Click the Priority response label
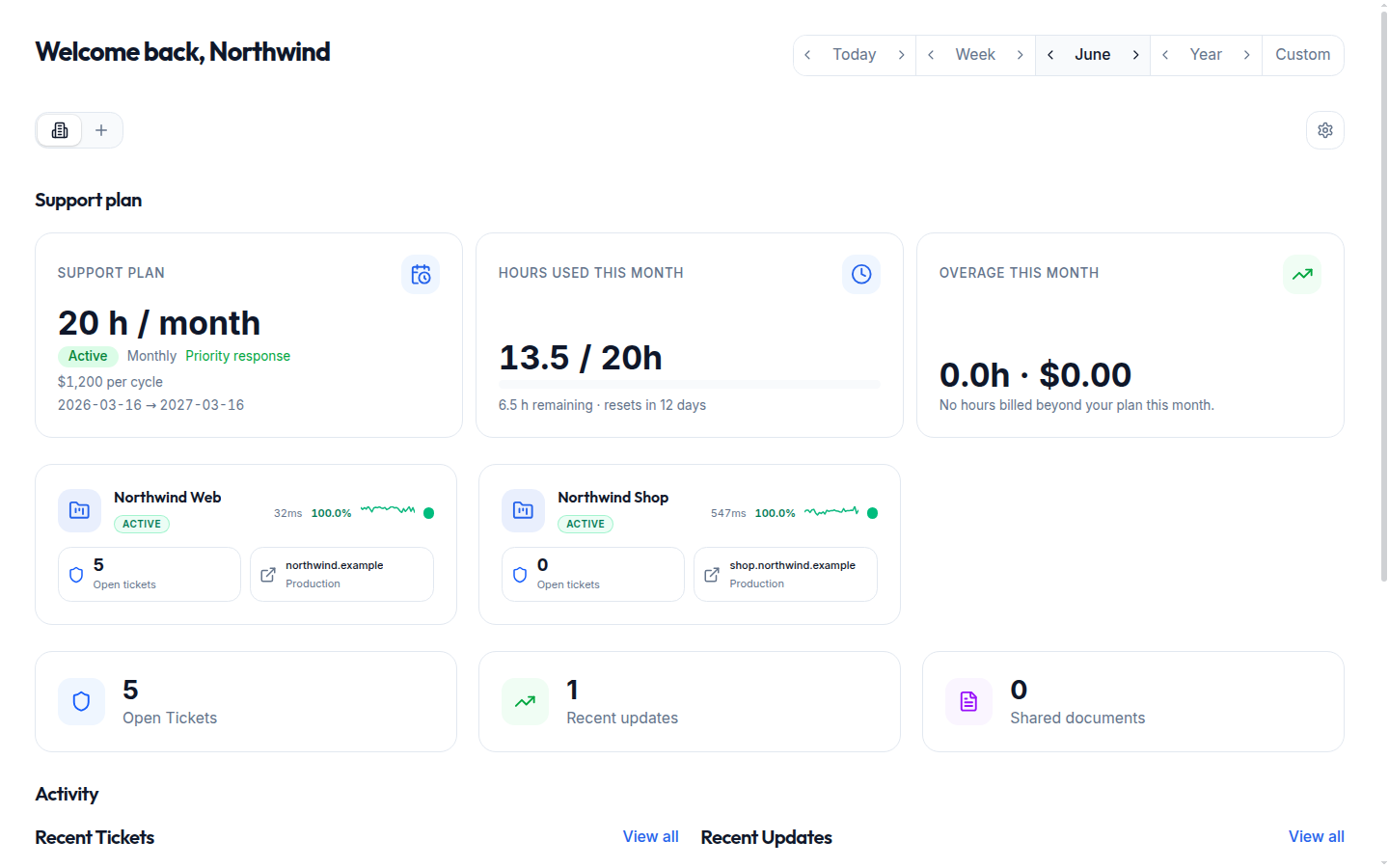Image resolution: width=1389 pixels, height=868 pixels. pos(238,356)
